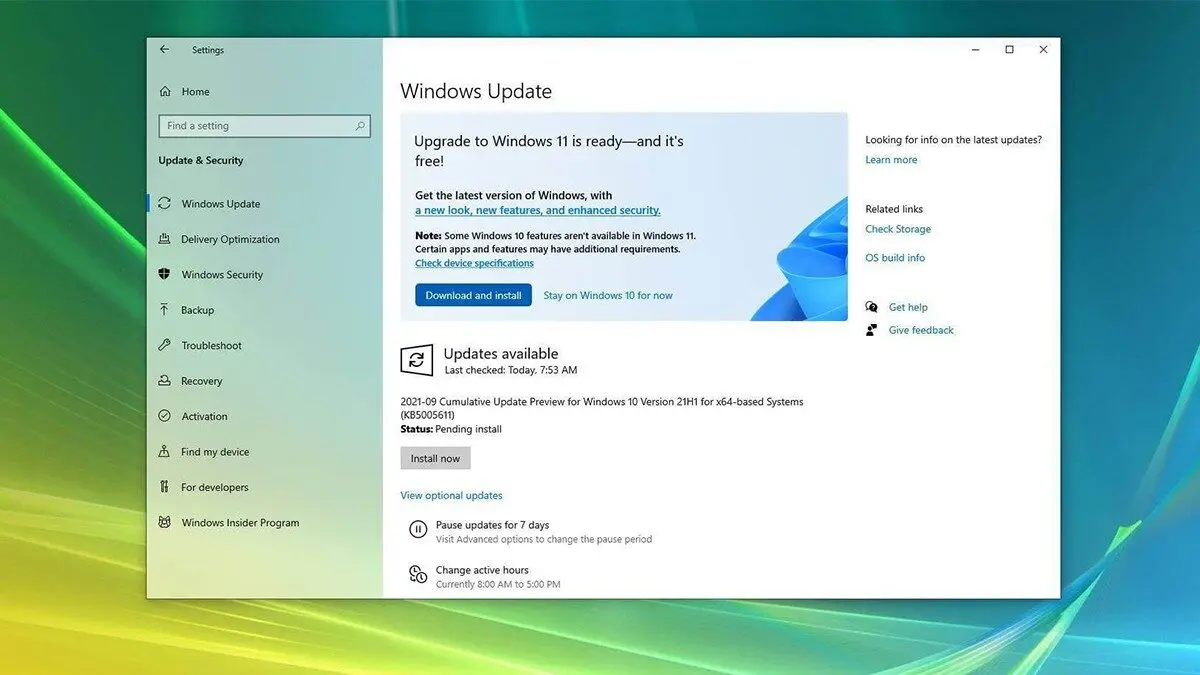Click the Delivery Optimization icon
1200x675 pixels.
165,239
